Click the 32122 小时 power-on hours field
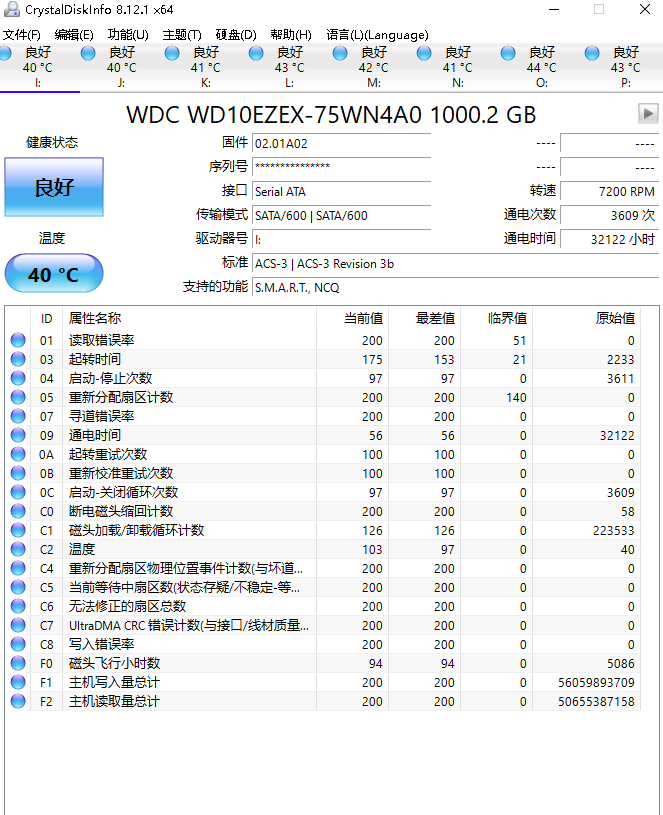 click(x=609, y=239)
